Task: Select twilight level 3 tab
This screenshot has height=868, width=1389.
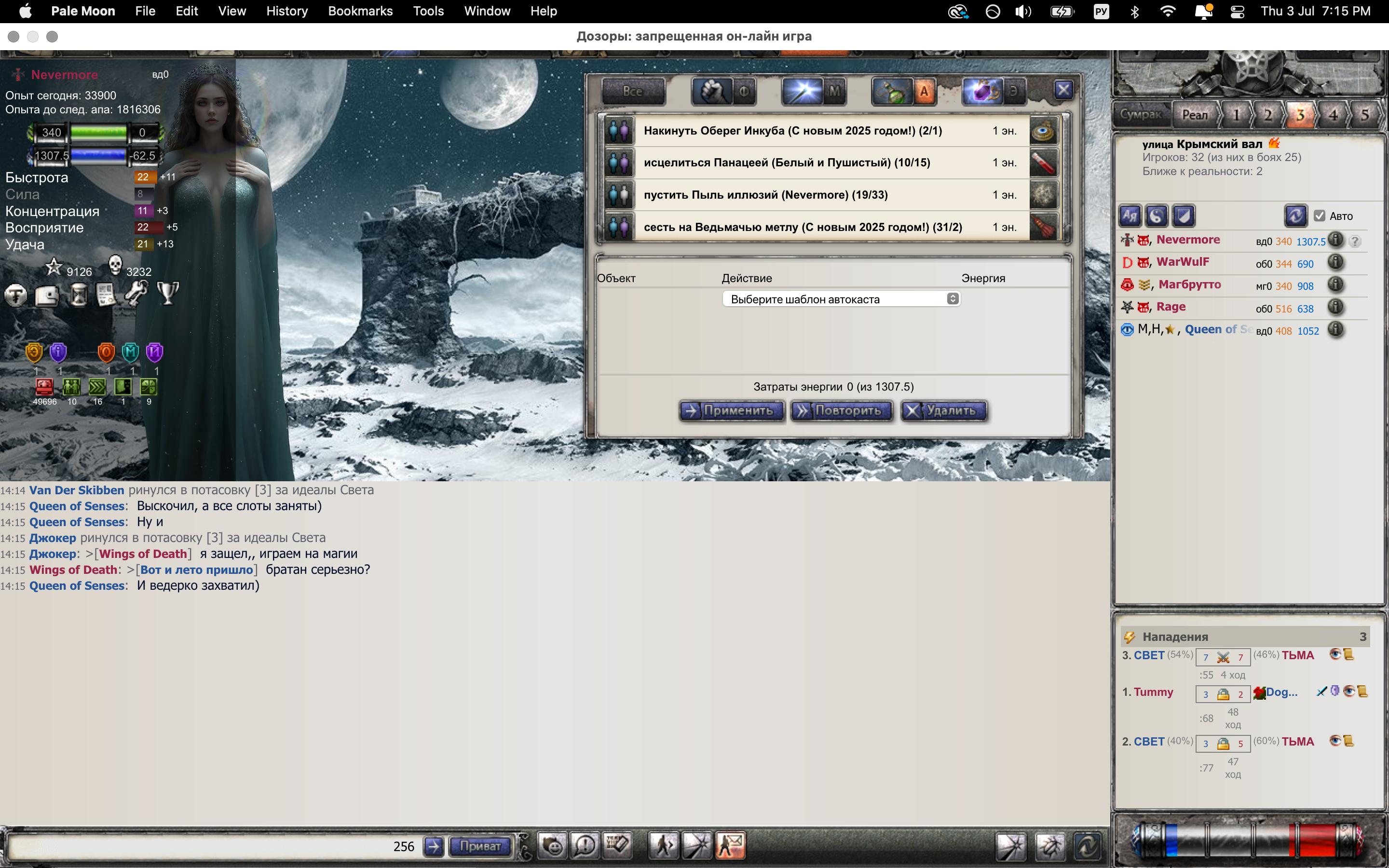Action: pos(1300,115)
